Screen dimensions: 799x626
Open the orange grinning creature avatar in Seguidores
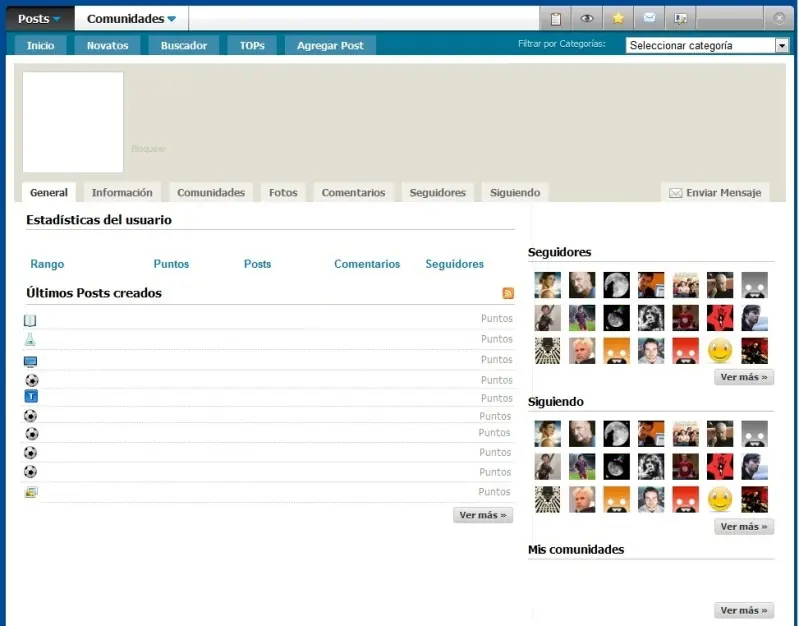click(x=617, y=351)
